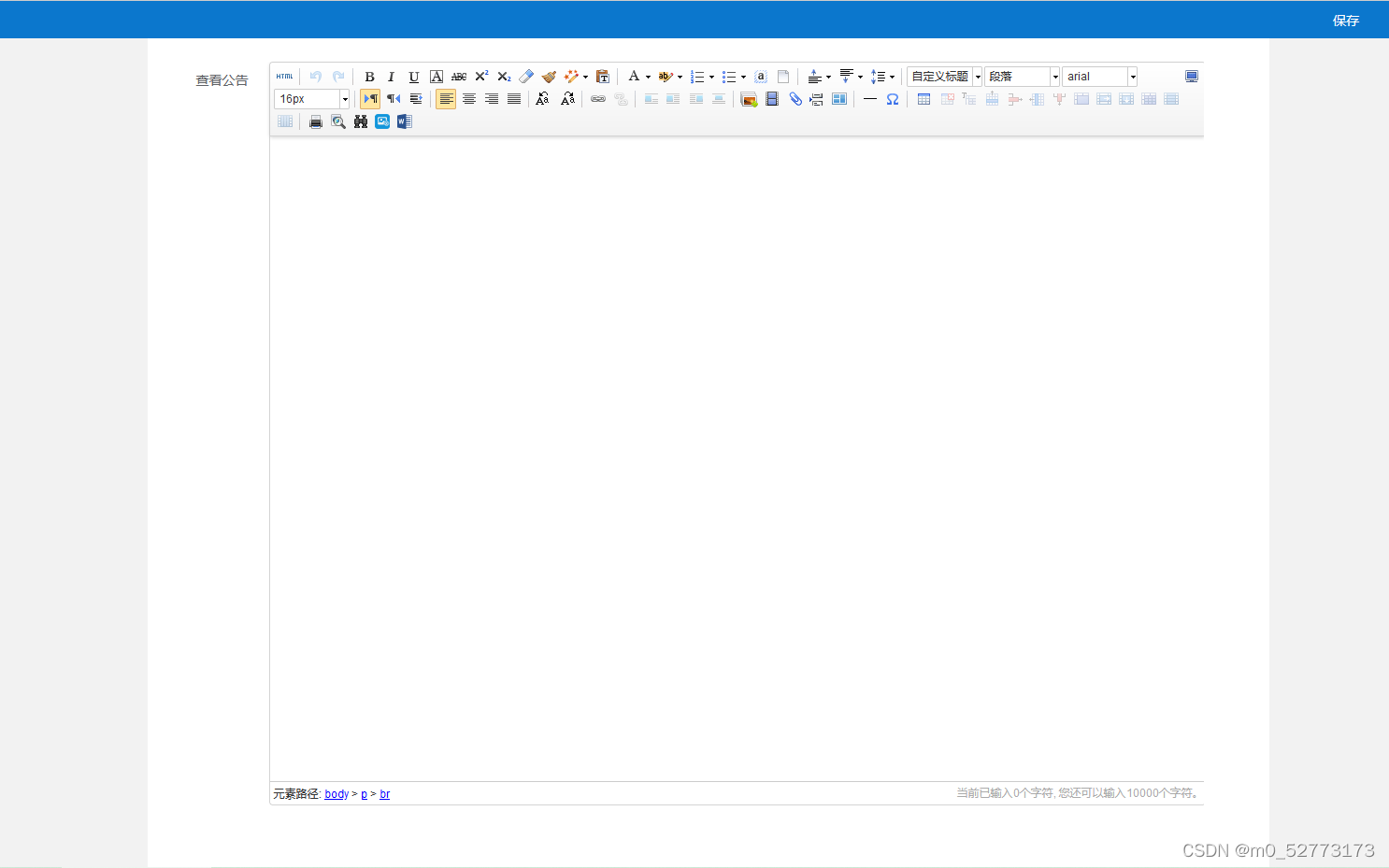Click the 查看公告 field label
Screen dimensions: 1389x868
pyautogui.click(x=222, y=80)
